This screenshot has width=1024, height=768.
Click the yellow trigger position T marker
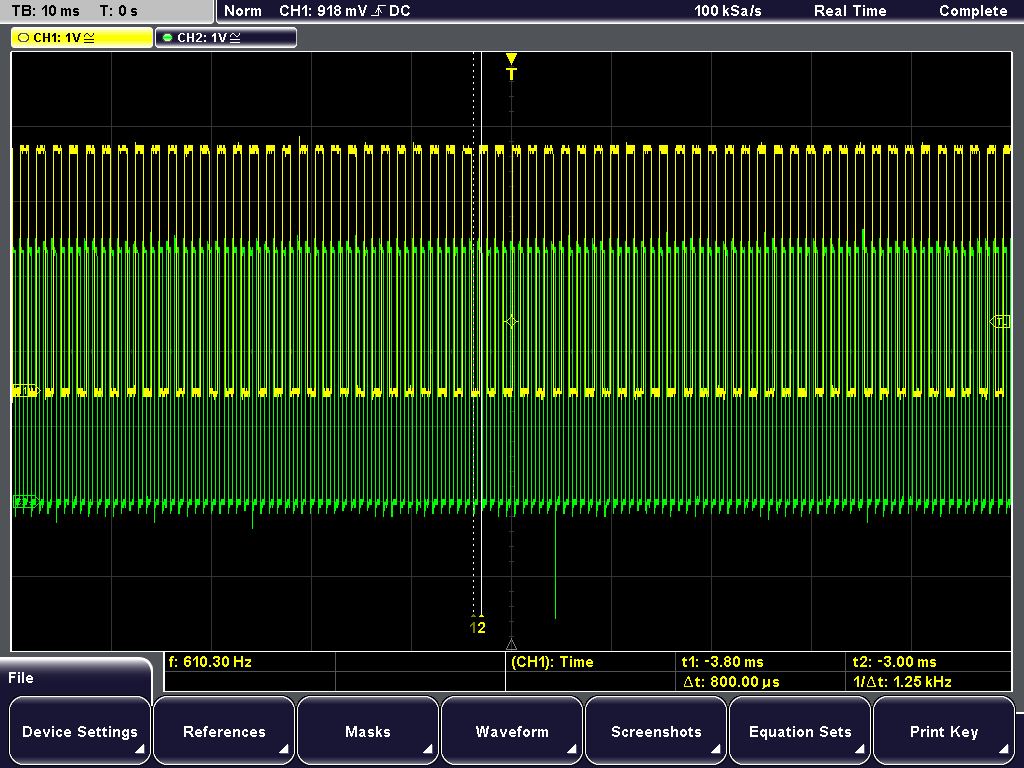click(511, 68)
